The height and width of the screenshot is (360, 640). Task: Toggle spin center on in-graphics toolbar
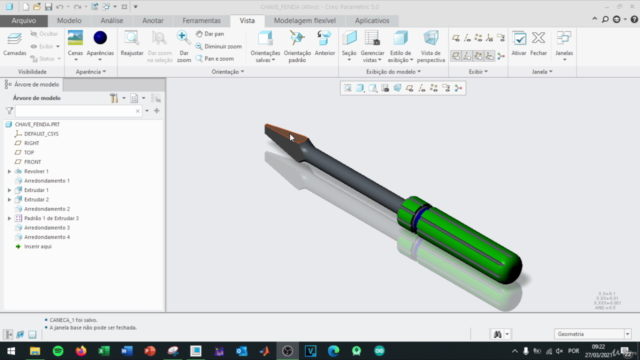(458, 88)
